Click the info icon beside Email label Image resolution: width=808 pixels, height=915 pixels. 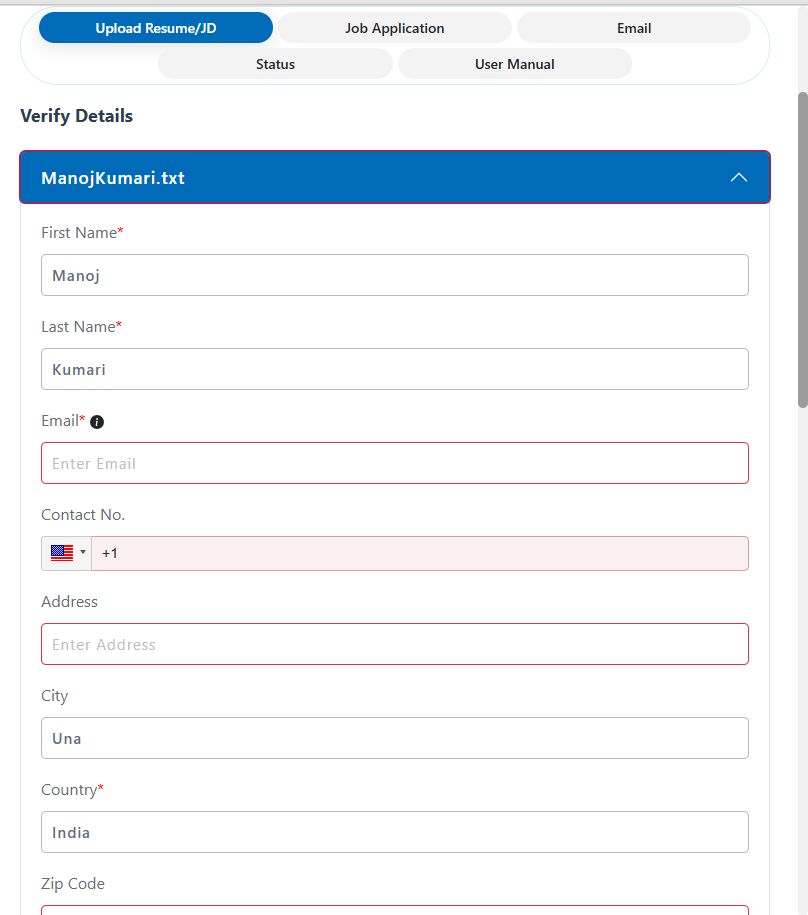[x=97, y=422]
